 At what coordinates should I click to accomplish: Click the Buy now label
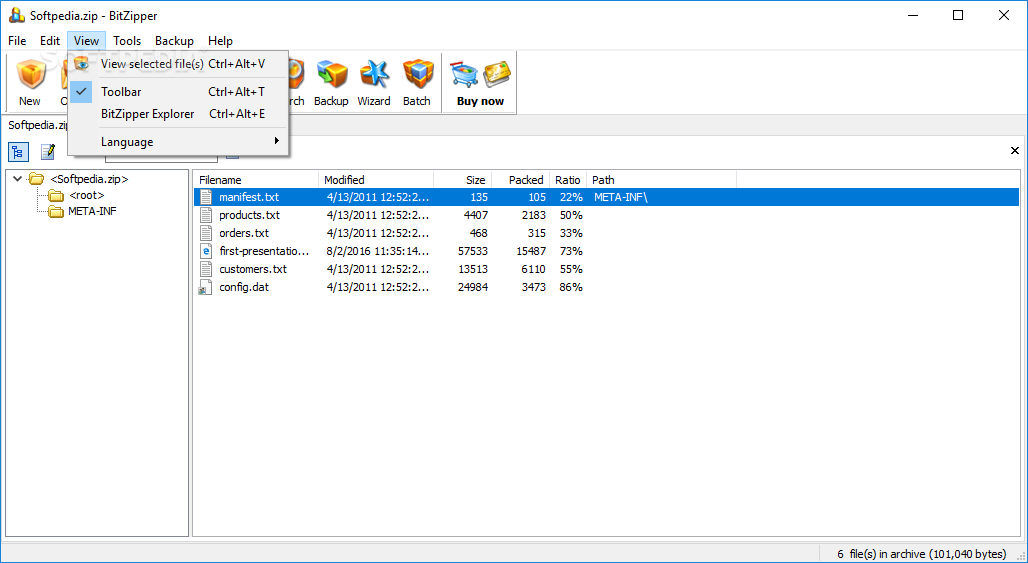pos(481,102)
